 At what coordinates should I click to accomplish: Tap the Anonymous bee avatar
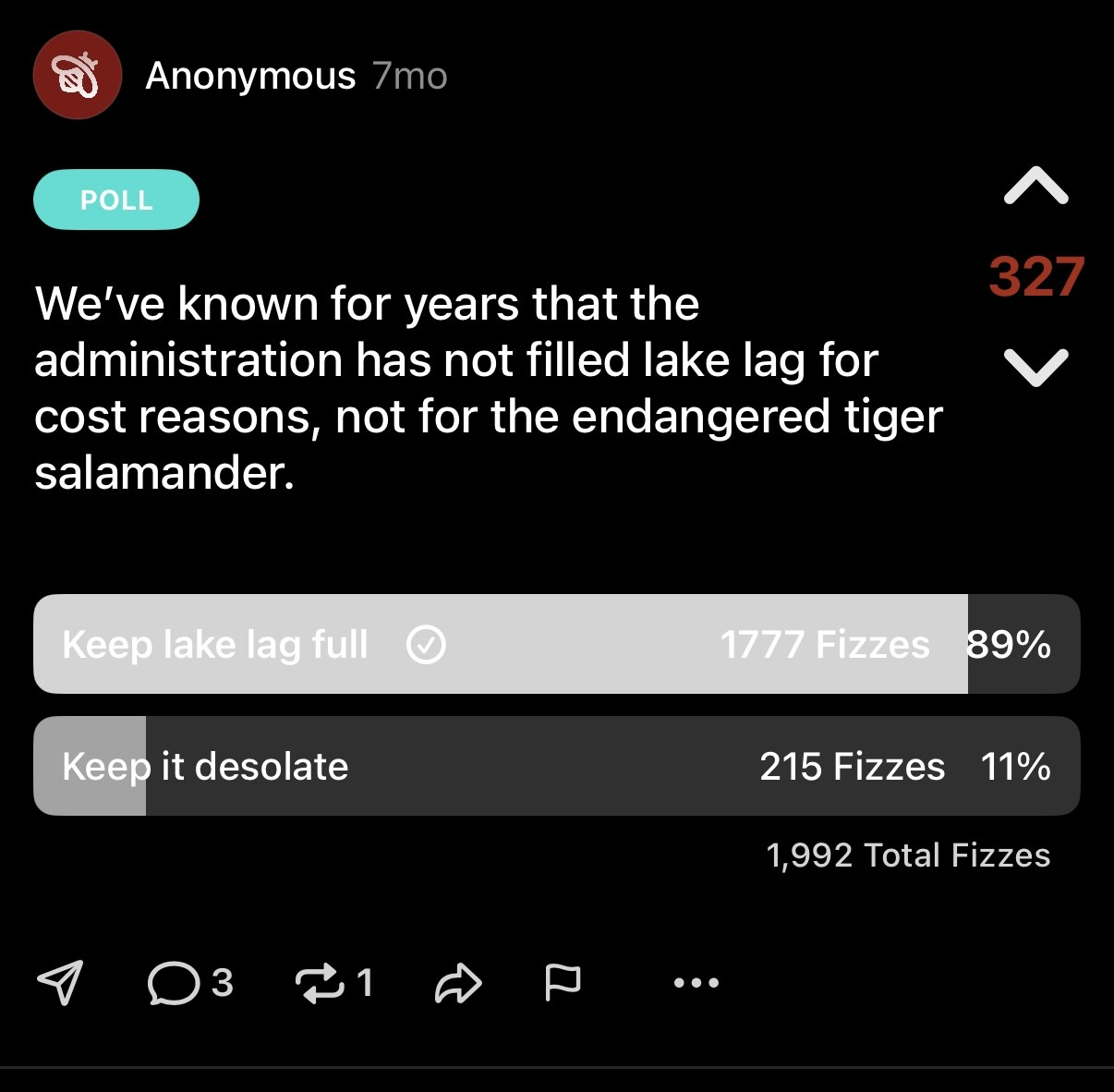(x=77, y=76)
